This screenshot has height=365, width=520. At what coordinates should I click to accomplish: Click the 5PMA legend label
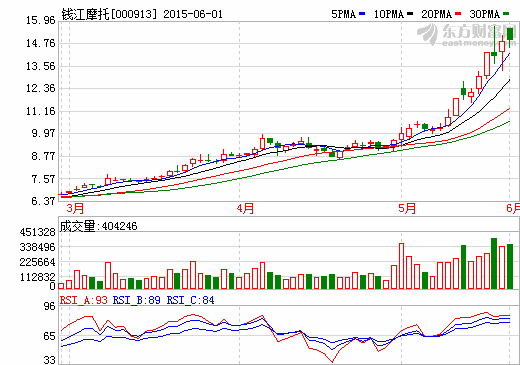pos(343,14)
